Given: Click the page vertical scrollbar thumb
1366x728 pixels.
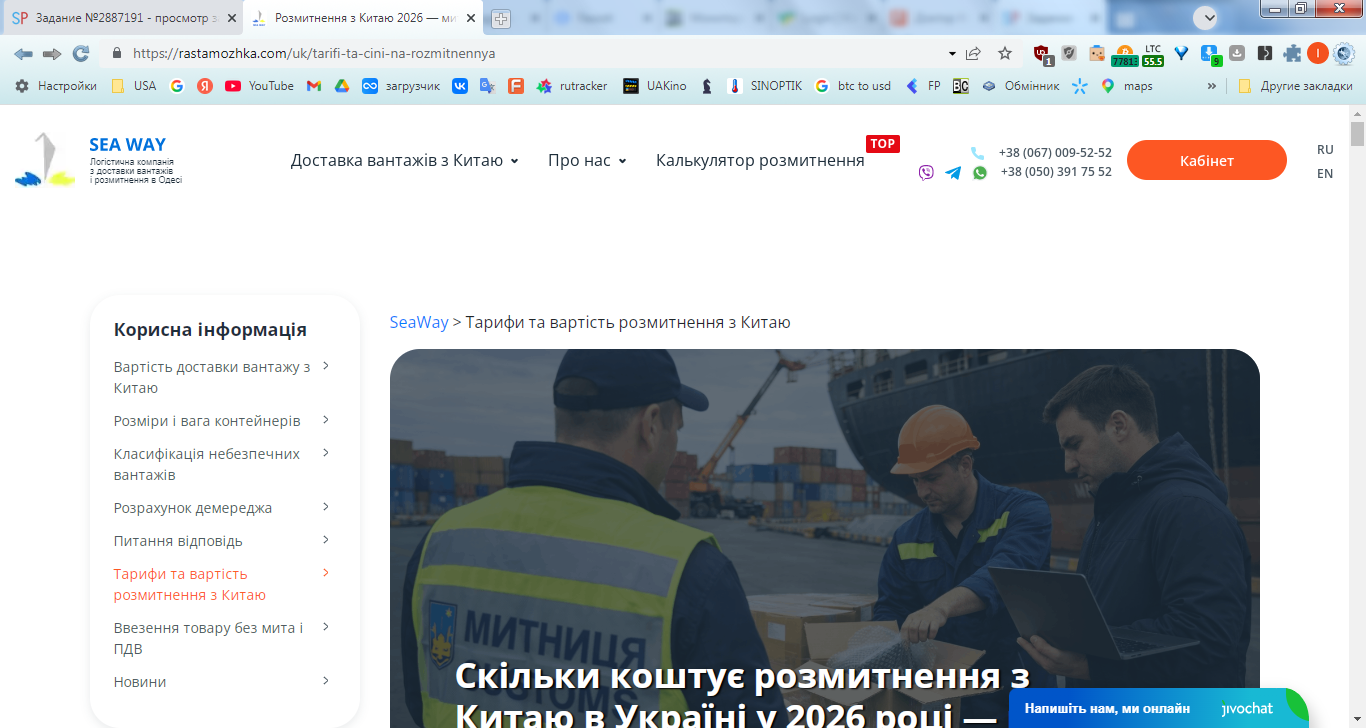Looking at the screenshot, I should point(1357,134).
